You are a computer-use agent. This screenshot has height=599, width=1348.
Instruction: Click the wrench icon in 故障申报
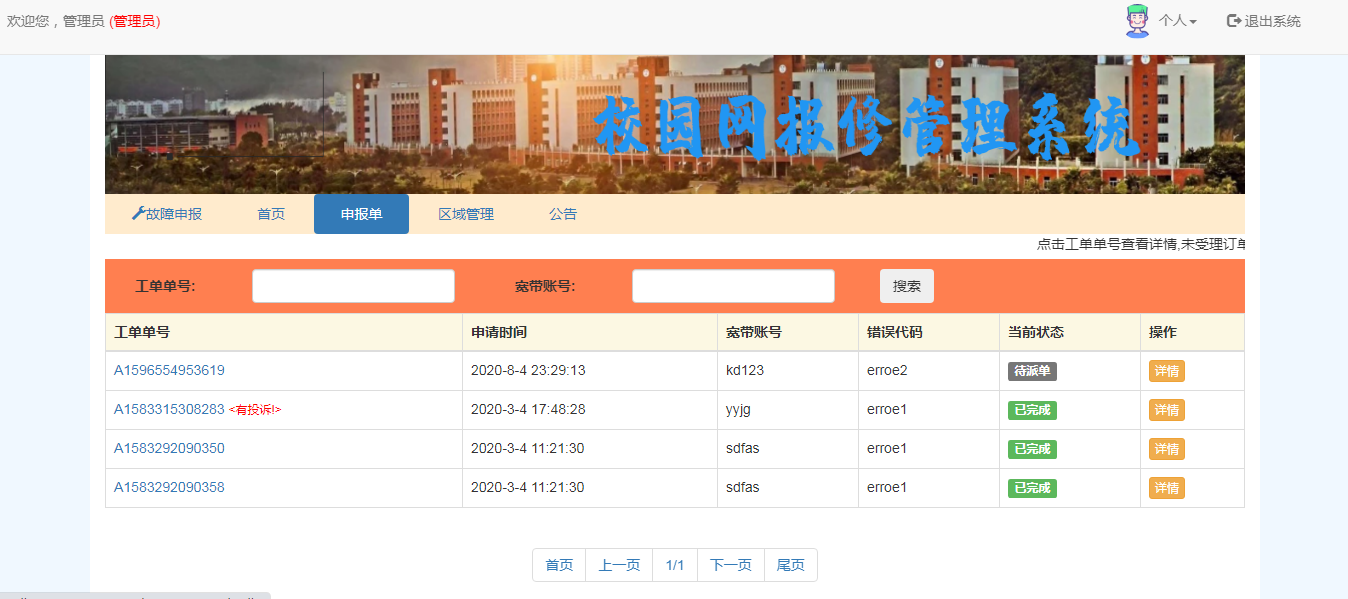[x=138, y=214]
